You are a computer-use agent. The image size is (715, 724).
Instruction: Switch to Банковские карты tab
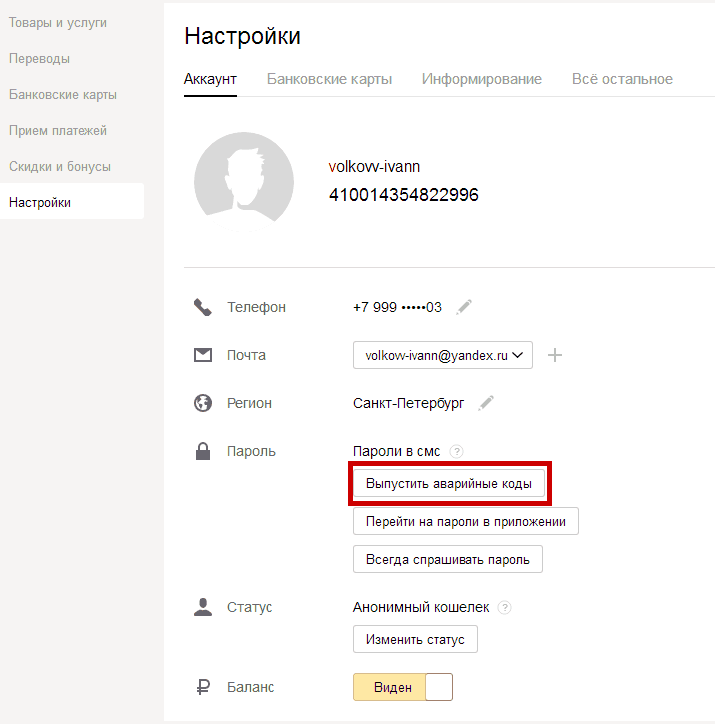(x=329, y=79)
